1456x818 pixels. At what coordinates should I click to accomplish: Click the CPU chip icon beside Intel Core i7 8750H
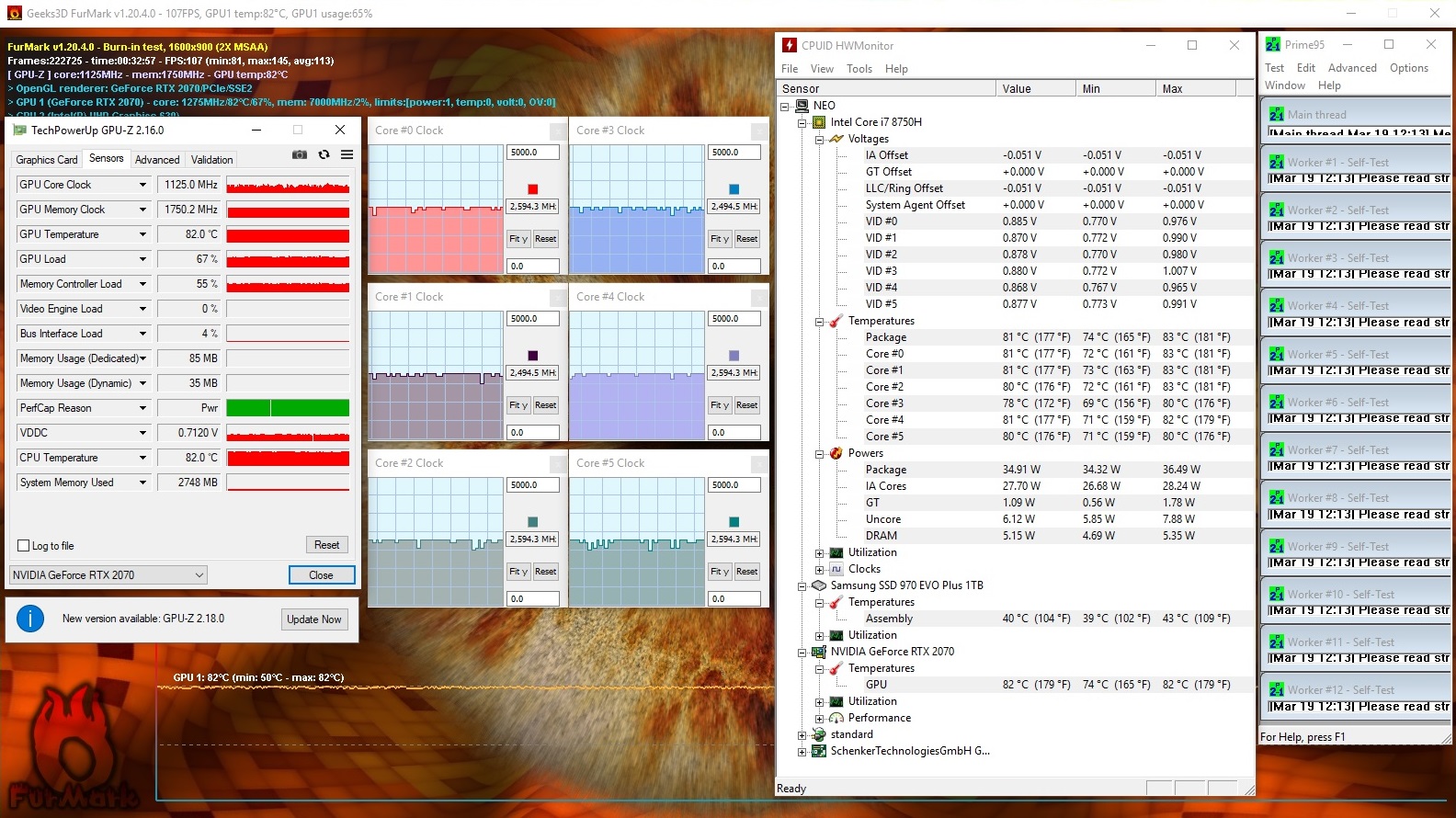tap(819, 122)
